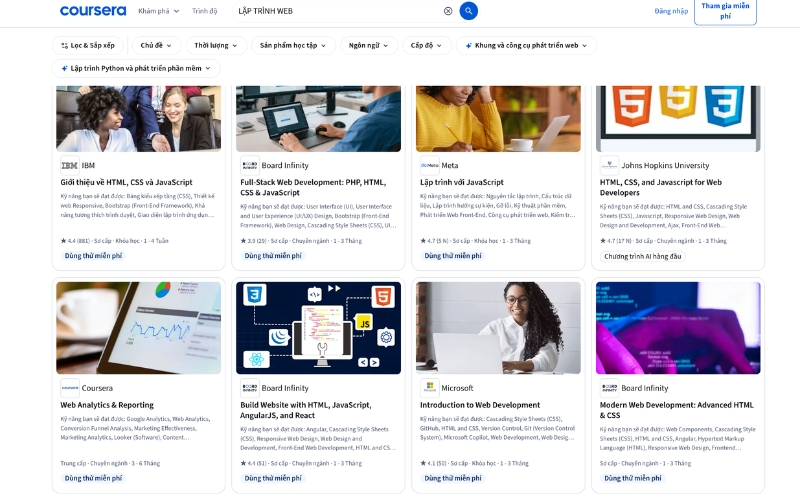Click Dùng thử miễn phí on Microsoft card
Screen dimensions: 800x500
[x=453, y=478]
